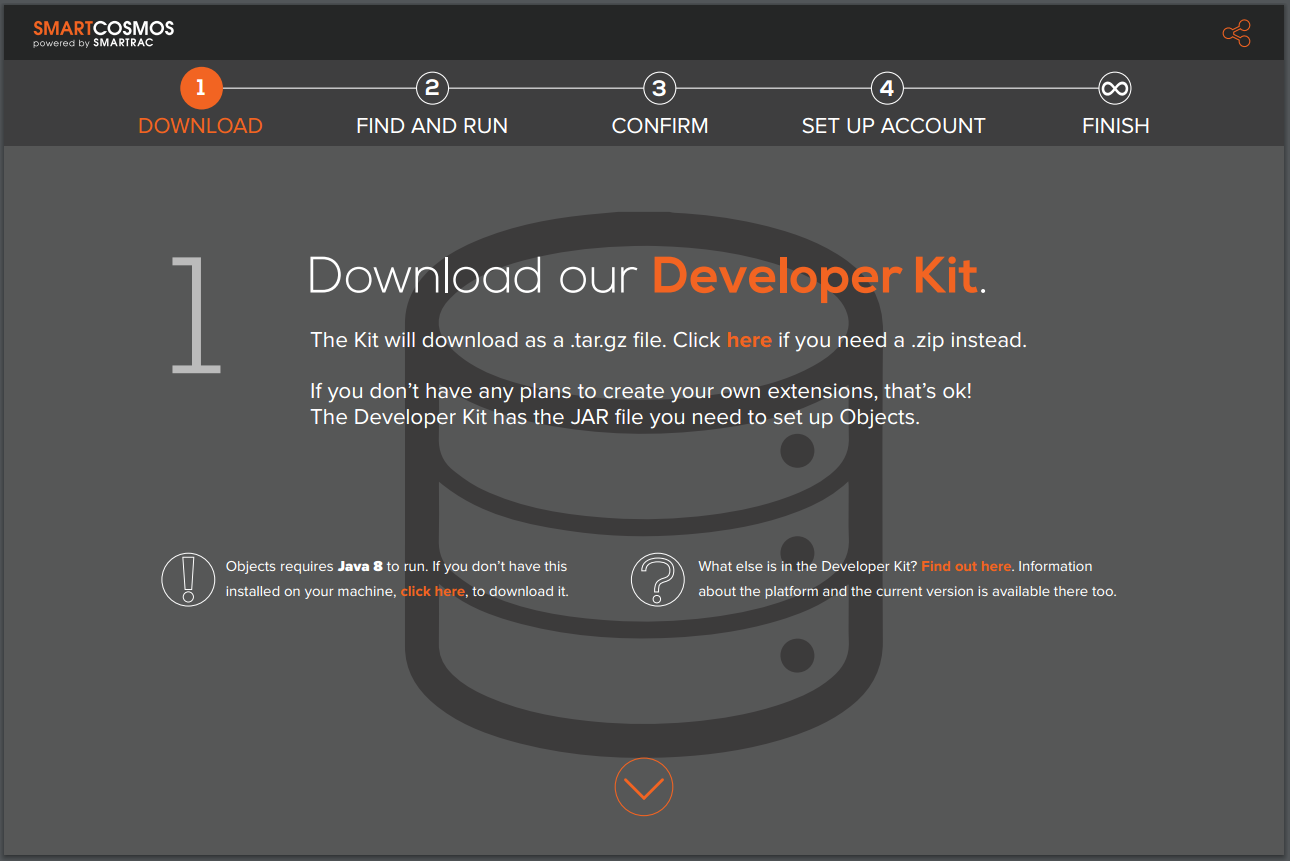Select the infinity Finish step marker

tap(1115, 88)
